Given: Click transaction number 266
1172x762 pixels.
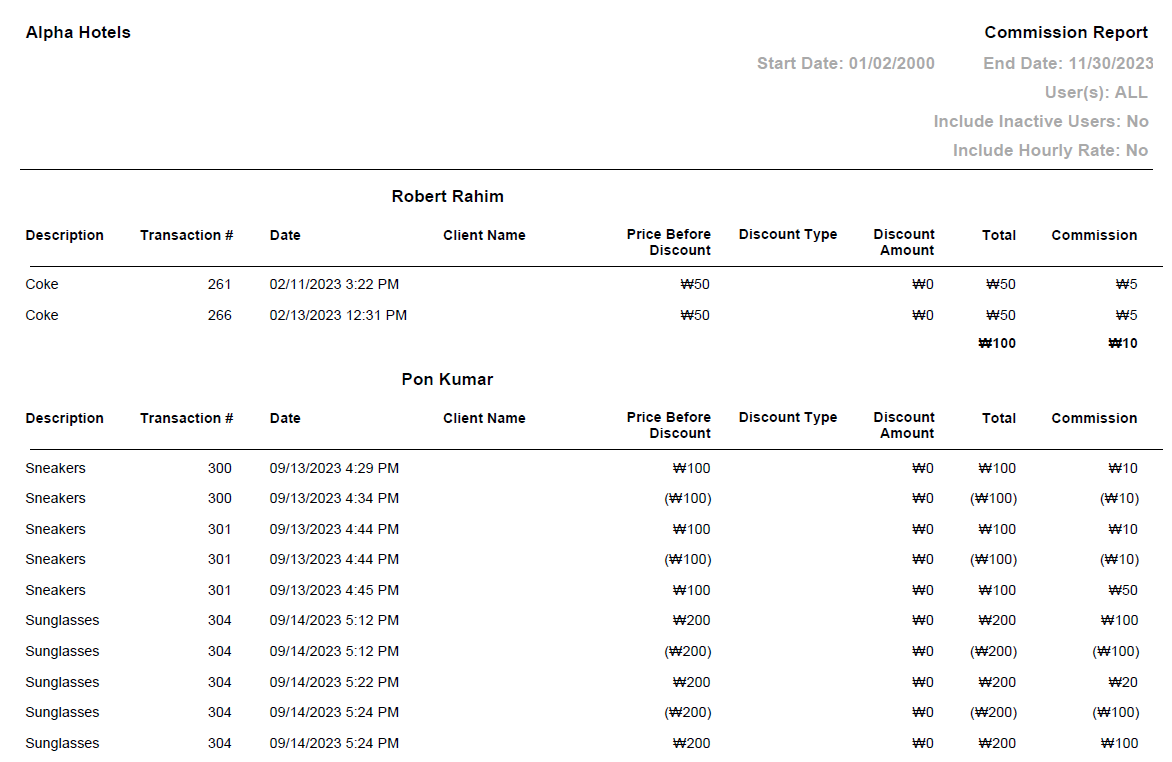Looking at the screenshot, I should point(219,315).
